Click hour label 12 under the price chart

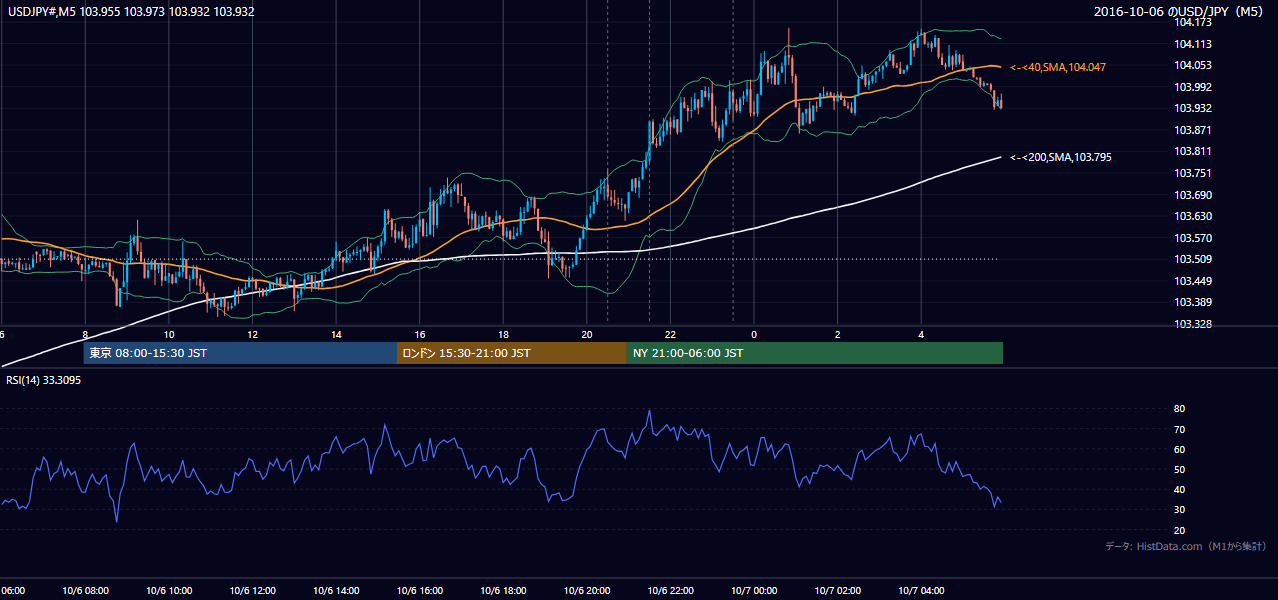(x=252, y=334)
